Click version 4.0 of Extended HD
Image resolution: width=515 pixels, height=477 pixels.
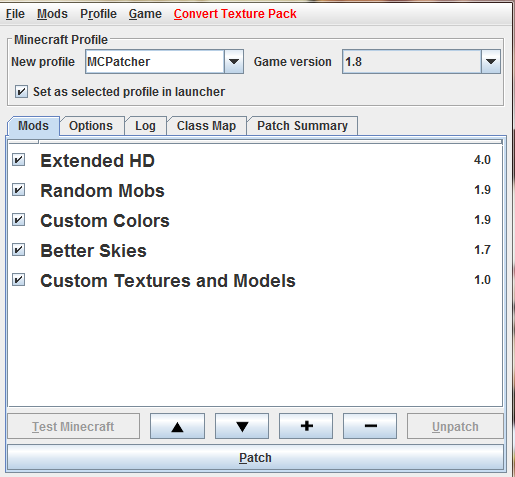[x=482, y=160]
